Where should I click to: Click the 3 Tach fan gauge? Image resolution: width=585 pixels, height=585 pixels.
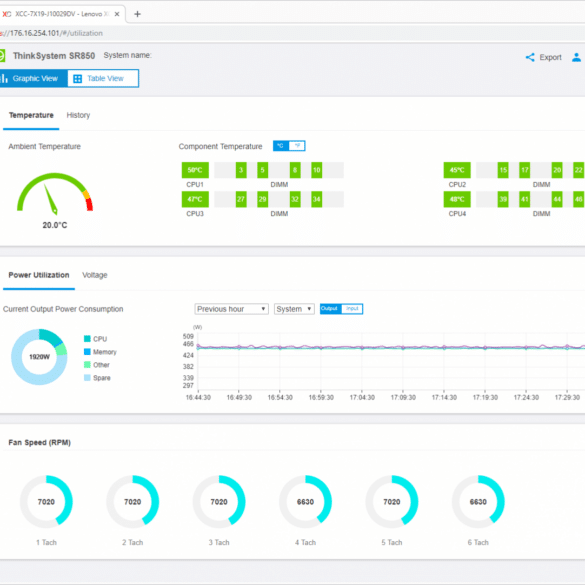tap(219, 502)
